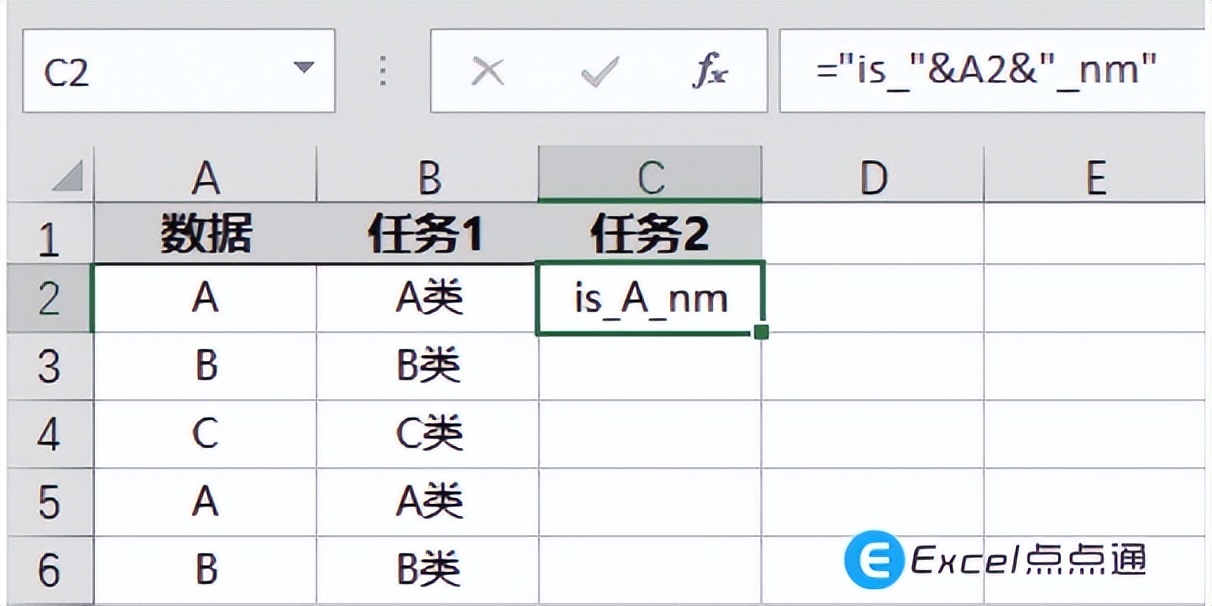Select column A header

(207, 175)
